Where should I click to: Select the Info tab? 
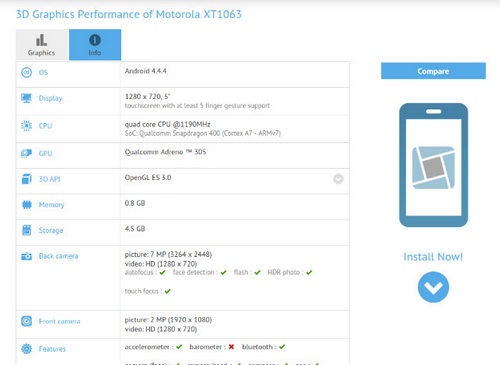coord(95,45)
